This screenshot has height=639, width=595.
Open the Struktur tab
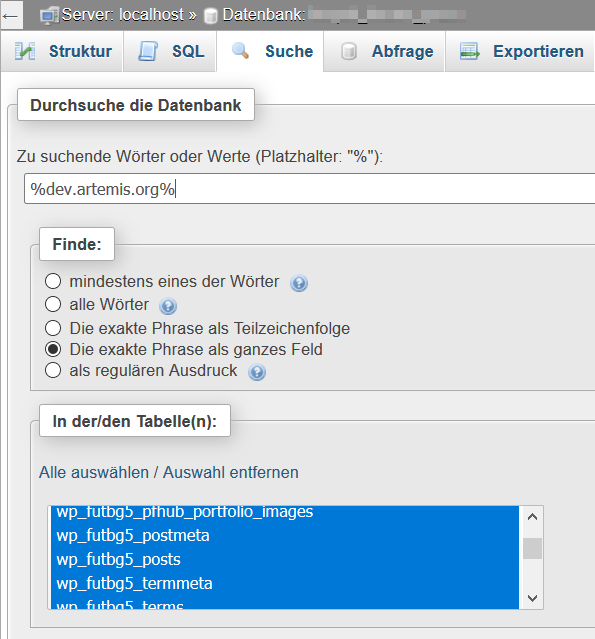tap(62, 51)
